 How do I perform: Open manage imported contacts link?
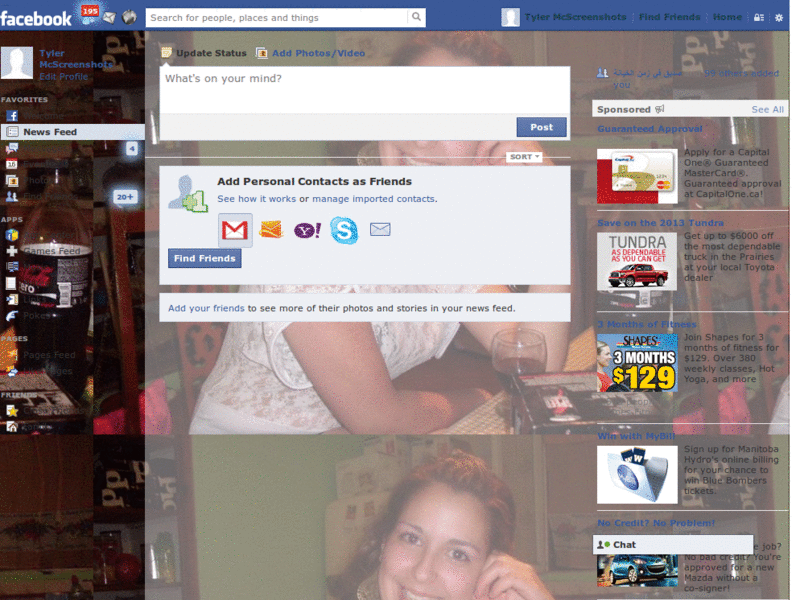click(x=373, y=199)
